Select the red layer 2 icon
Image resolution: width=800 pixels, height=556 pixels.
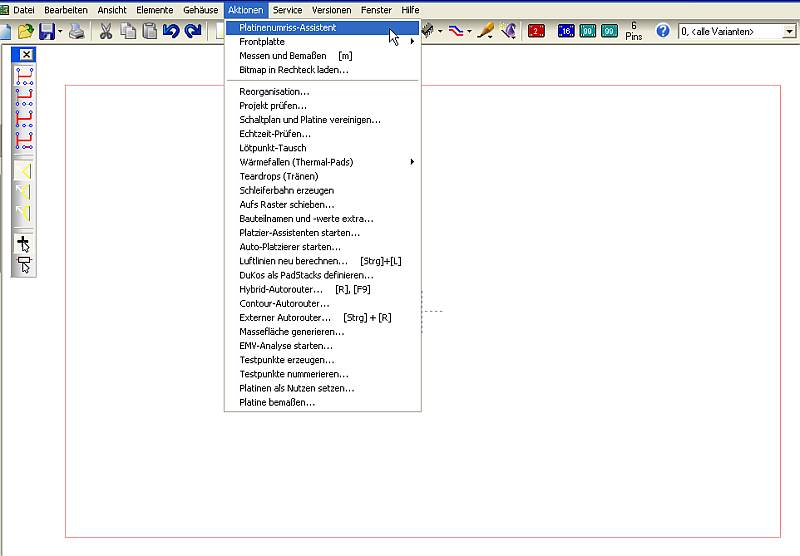point(537,31)
